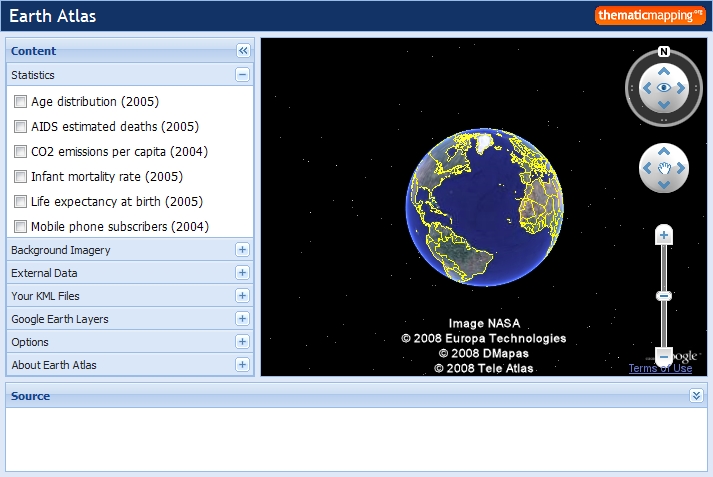Screen dimensions: 713x477
Task: Click the look-down arrow below eye icon
Action: 664,105
